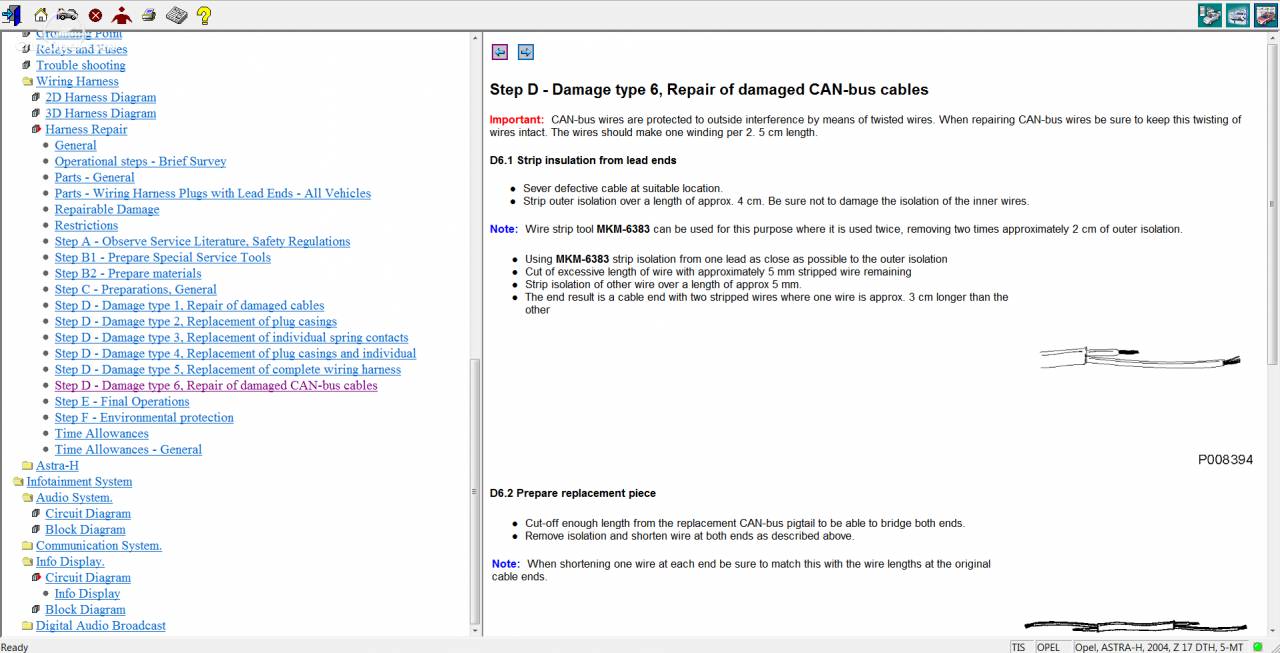
Task: Click the red book icon beside Info Display Circuit Diagram
Action: coord(36,577)
